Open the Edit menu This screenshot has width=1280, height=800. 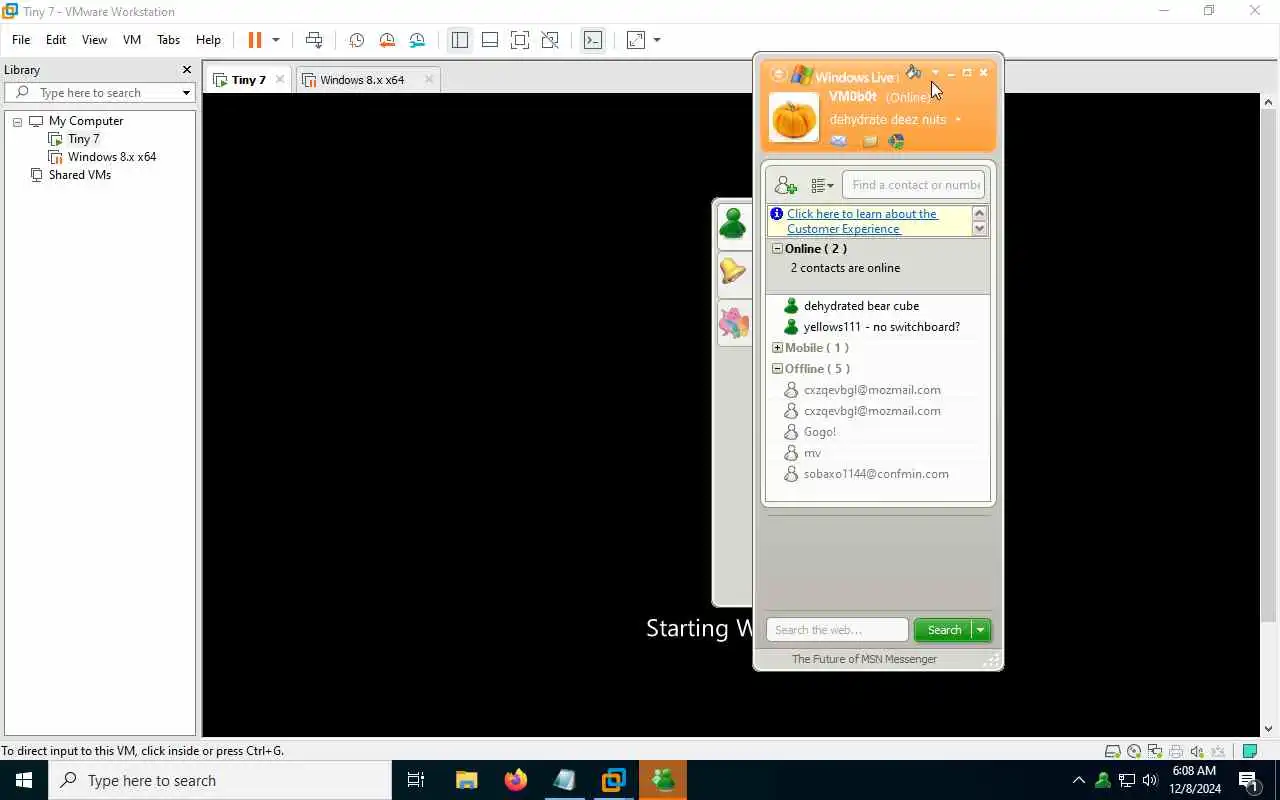click(x=56, y=40)
